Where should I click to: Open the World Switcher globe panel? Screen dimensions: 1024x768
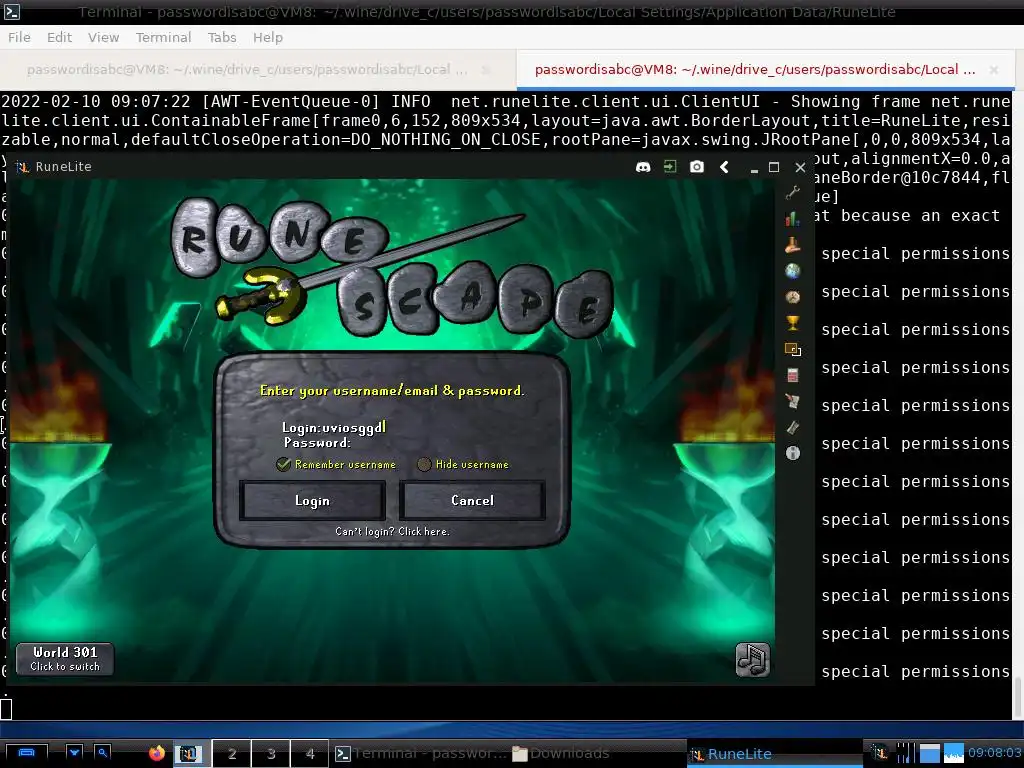tap(793, 271)
